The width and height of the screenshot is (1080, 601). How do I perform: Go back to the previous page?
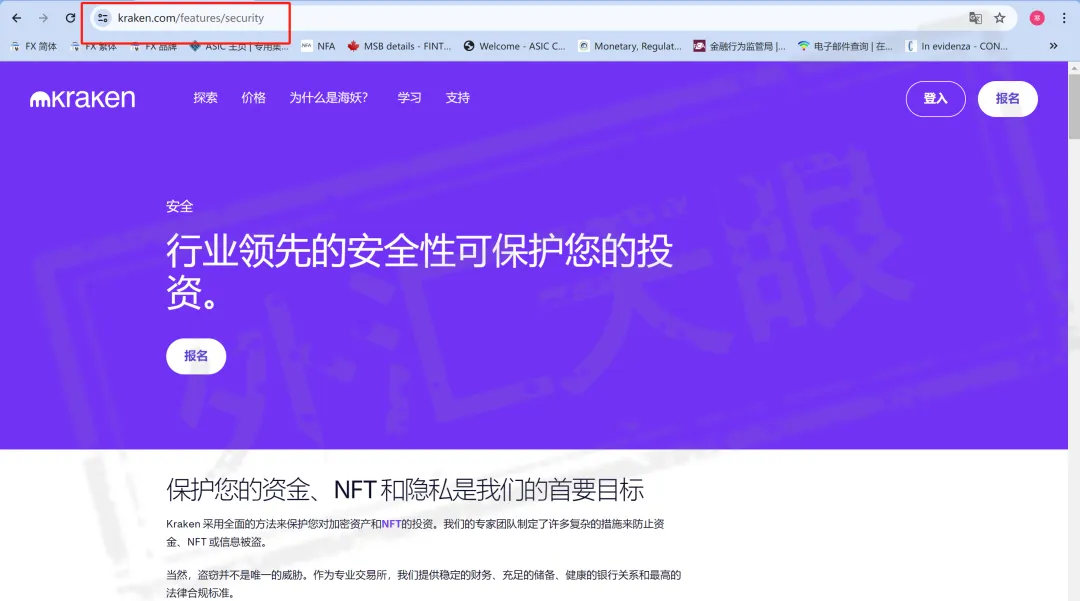17,18
